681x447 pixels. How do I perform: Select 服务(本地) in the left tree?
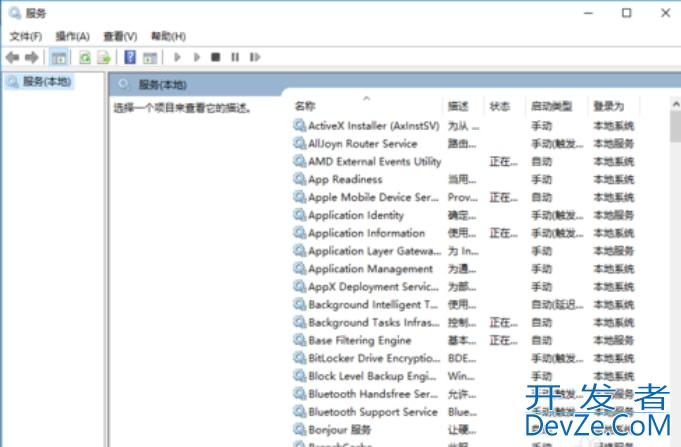point(40,81)
